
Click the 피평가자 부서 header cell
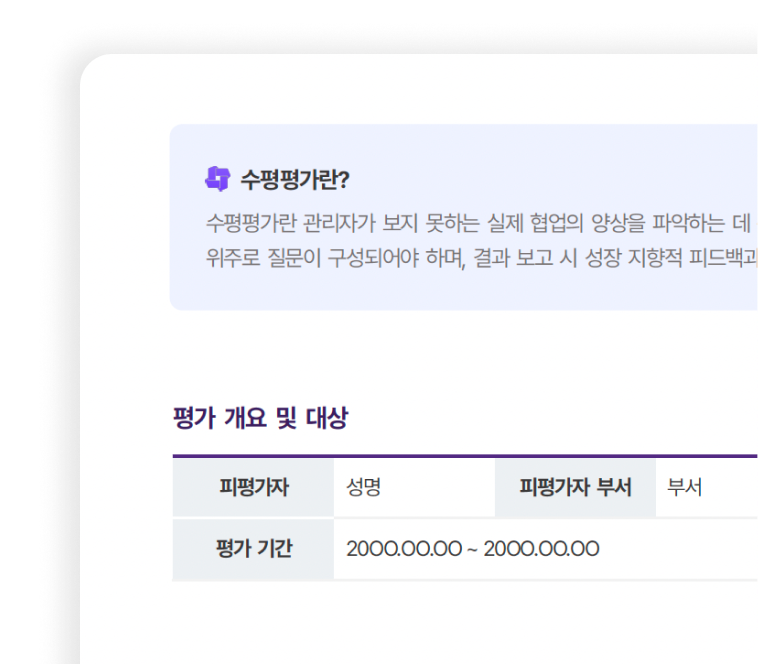(x=575, y=487)
